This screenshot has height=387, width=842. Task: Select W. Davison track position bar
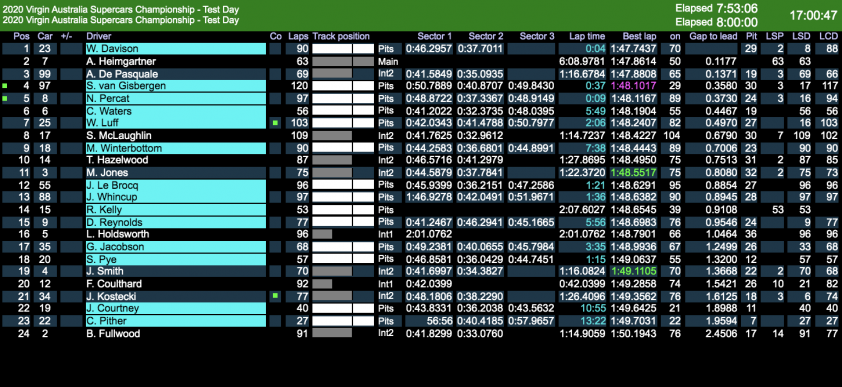point(343,49)
